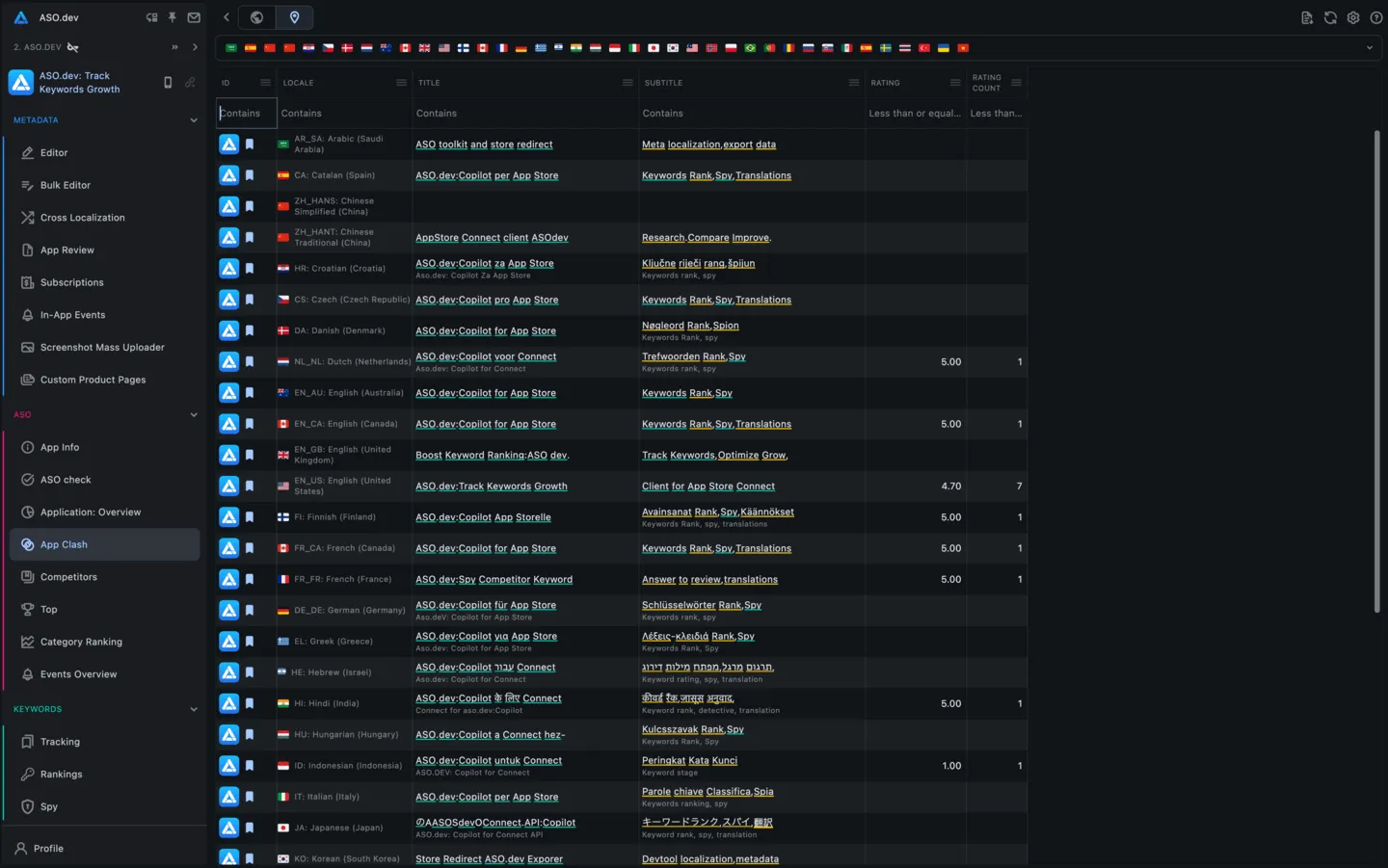Click the pin icon in sidebar header

click(173, 17)
